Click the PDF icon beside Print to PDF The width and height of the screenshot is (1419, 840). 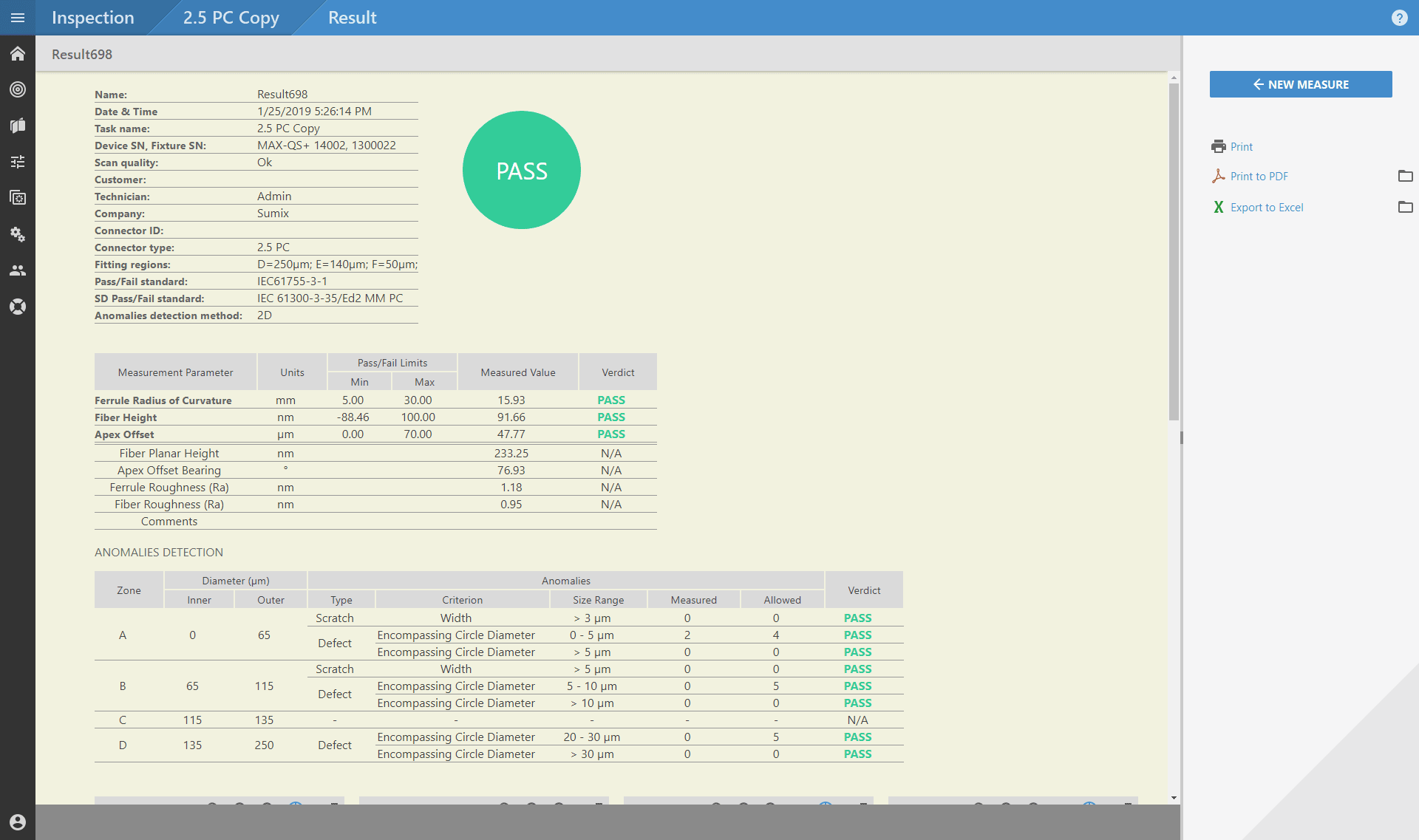[1219, 176]
